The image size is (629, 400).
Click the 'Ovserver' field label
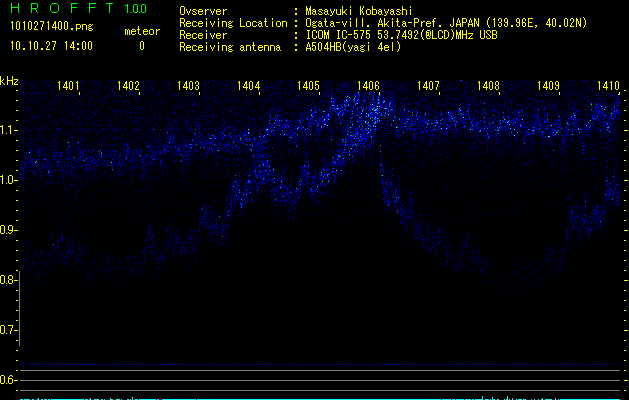point(203,11)
